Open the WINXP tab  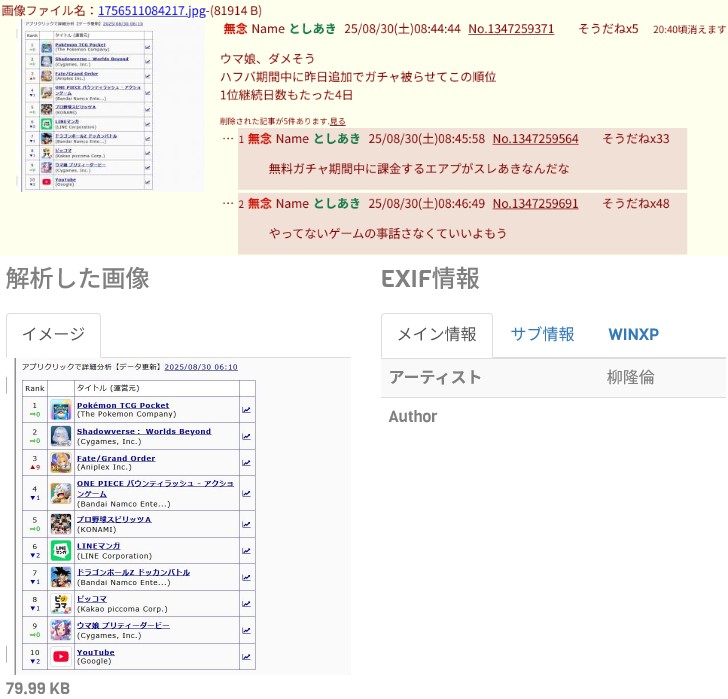pyautogui.click(x=633, y=334)
